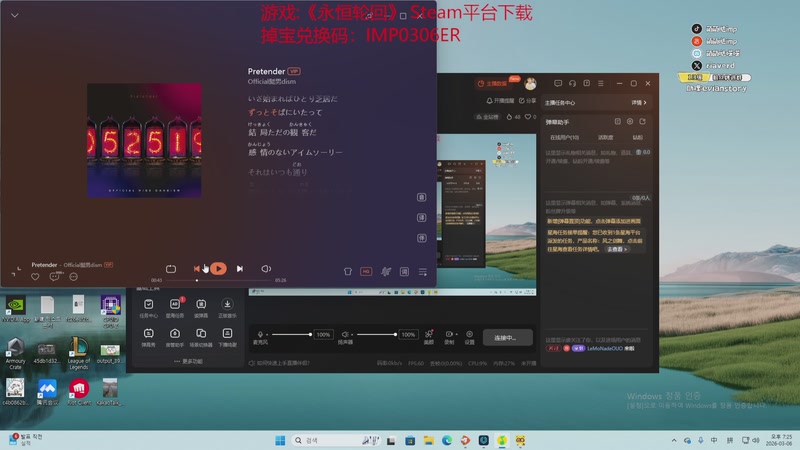Adjust the speaker volume slider
Screen dimensions: 800x450
pyautogui.click(x=377, y=334)
